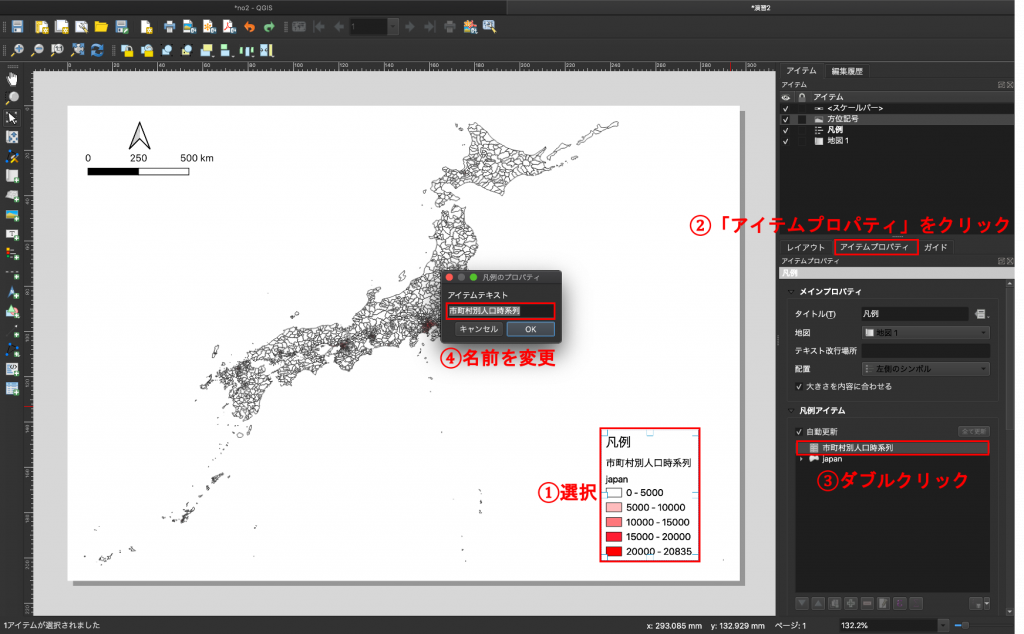Screen dimensions: 1024x634
Task: Switch to the 編集履歴 tab
Action: click(x=847, y=71)
